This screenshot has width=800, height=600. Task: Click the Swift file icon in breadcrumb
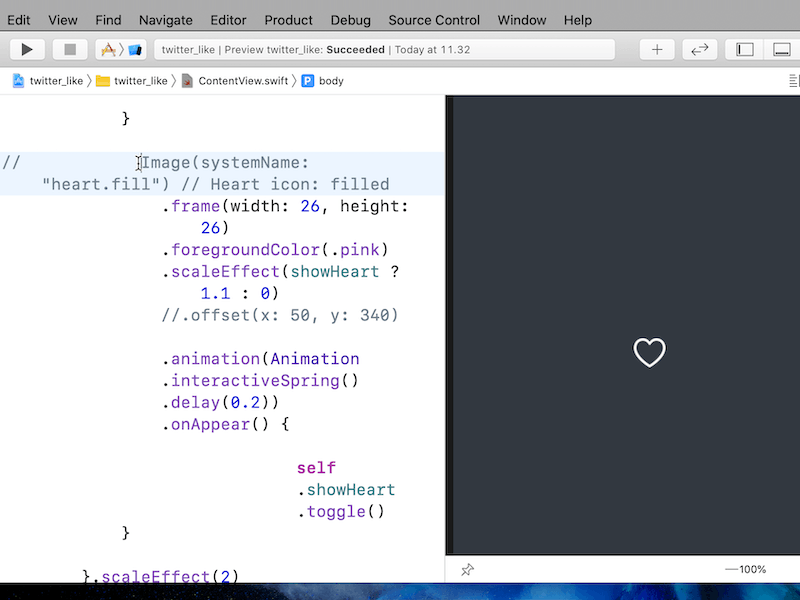pyautogui.click(x=187, y=81)
